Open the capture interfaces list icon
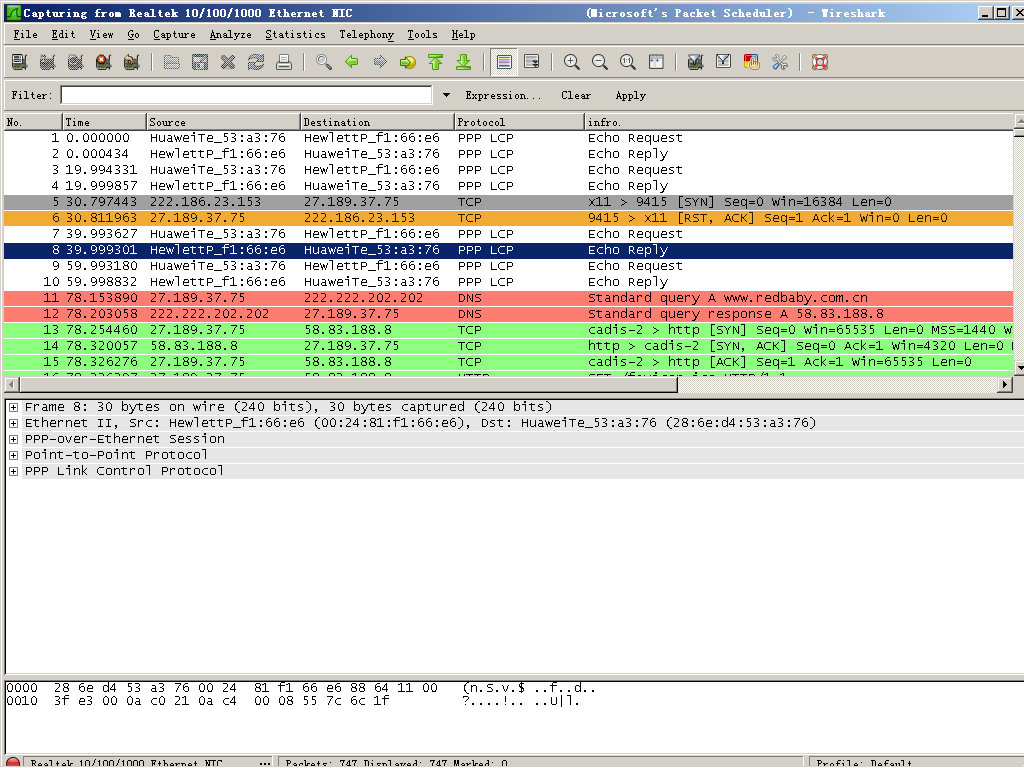Image resolution: width=1024 pixels, height=768 pixels. coord(20,62)
